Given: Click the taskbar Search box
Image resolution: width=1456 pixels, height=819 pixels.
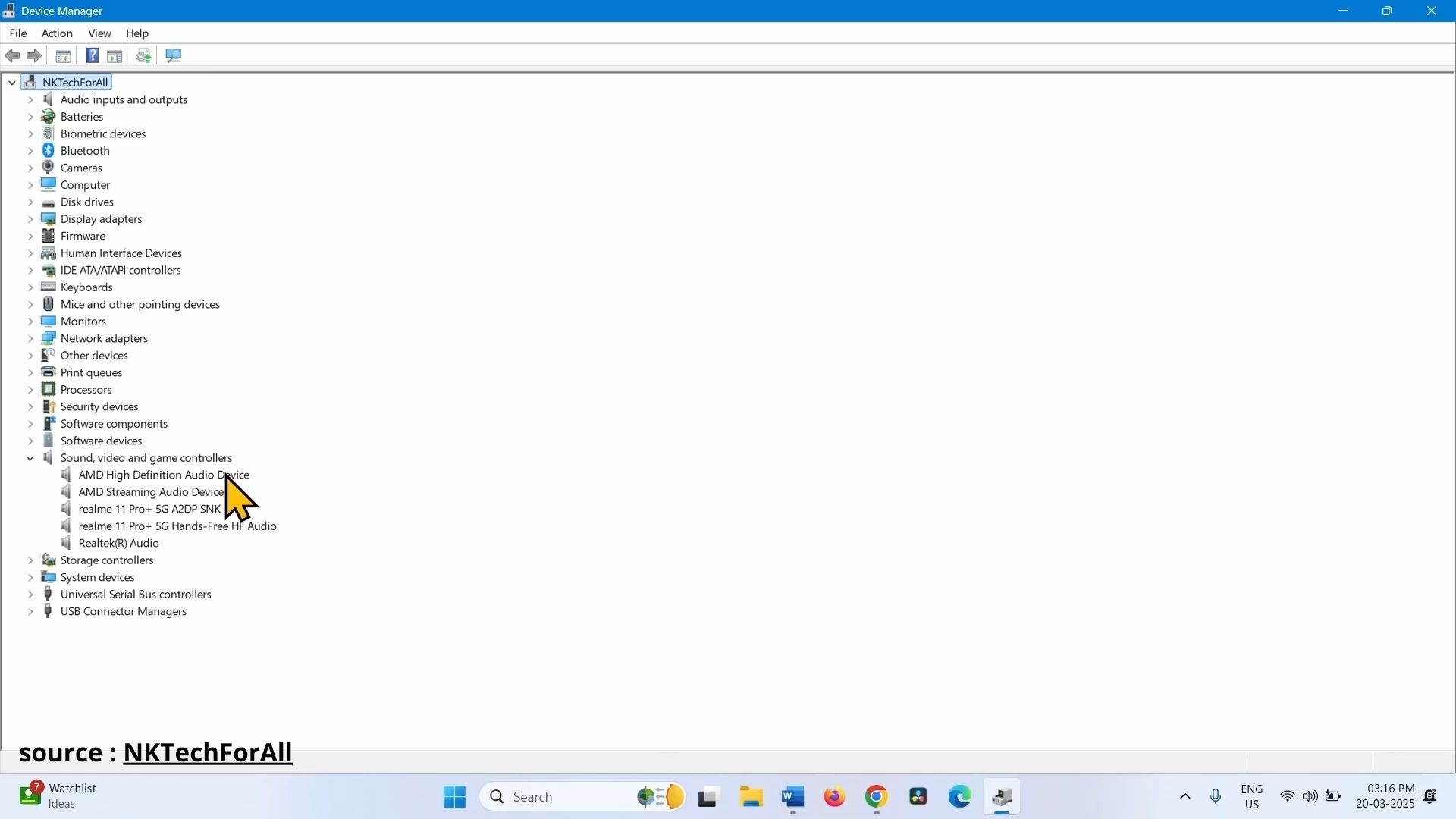Looking at the screenshot, I should (x=584, y=798).
